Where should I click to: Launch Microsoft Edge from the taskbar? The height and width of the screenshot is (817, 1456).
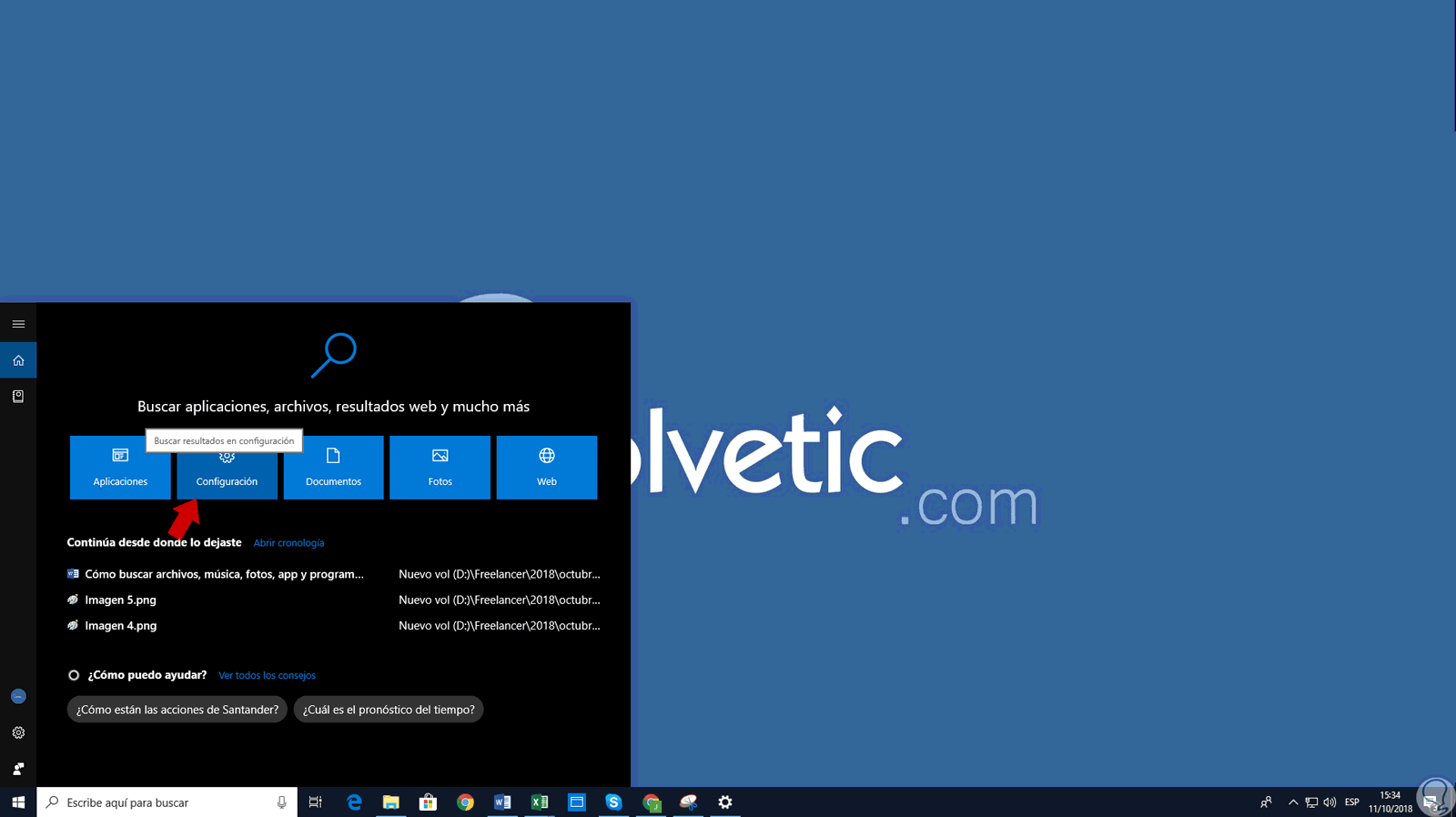(x=354, y=802)
